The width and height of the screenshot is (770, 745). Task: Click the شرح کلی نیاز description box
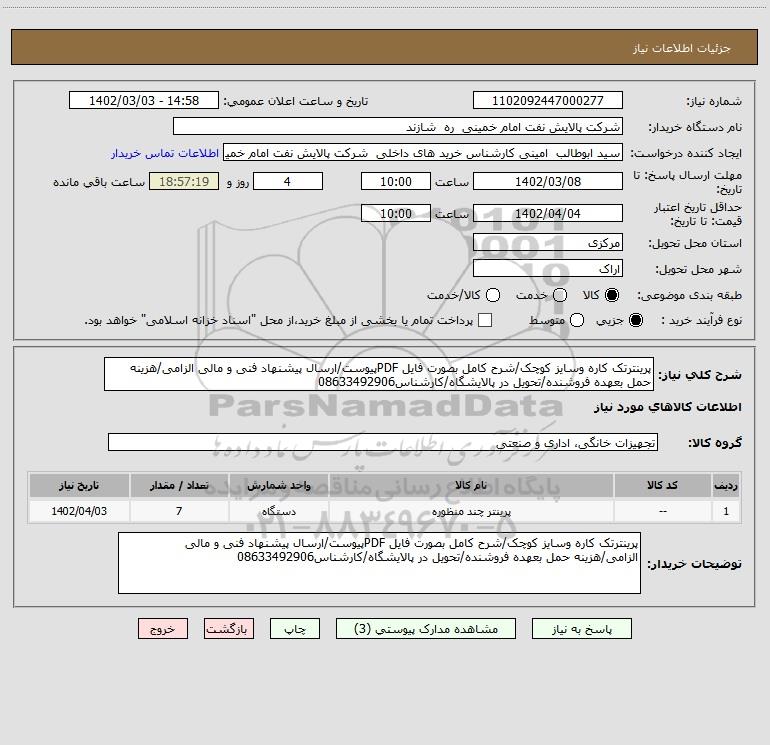379,375
